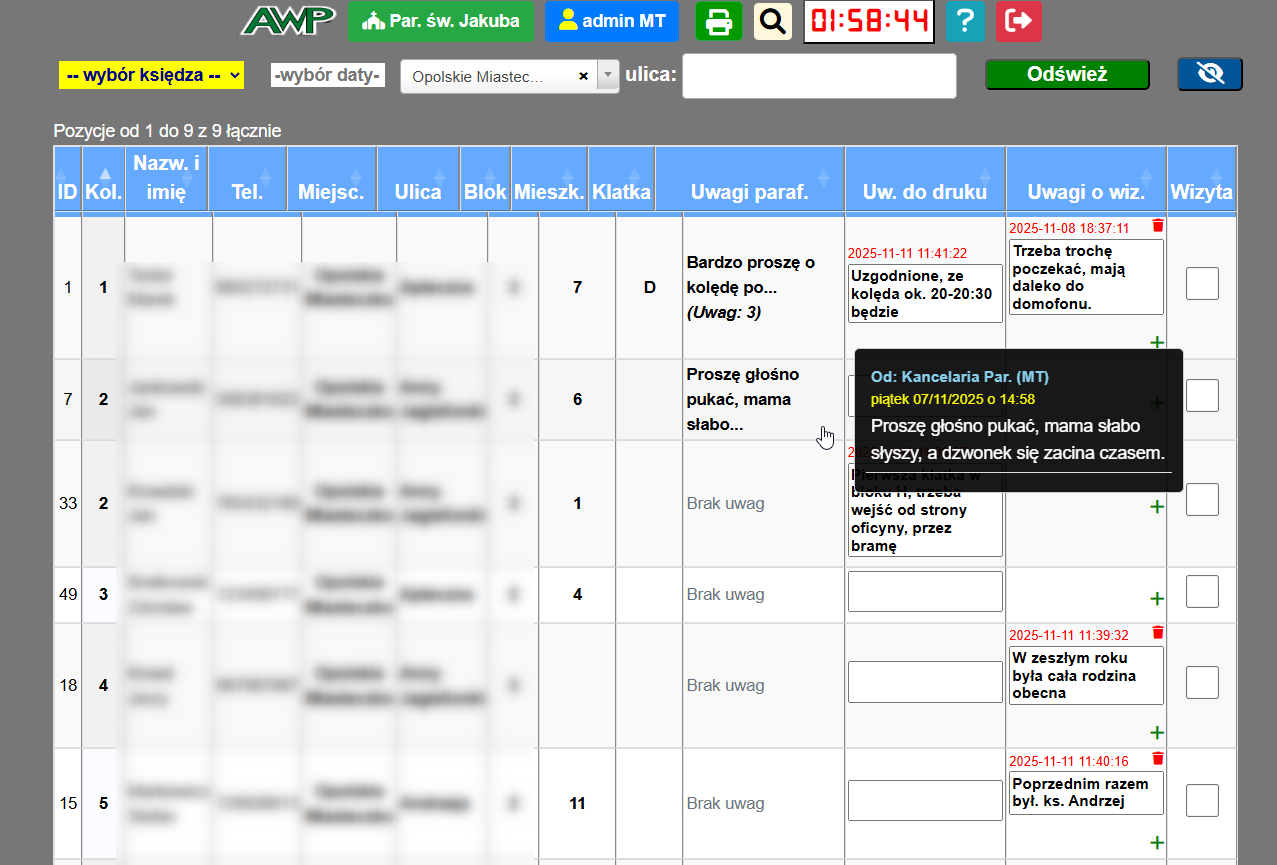Image resolution: width=1277 pixels, height=865 pixels.
Task: Log out using the red exit icon
Action: 1018,21
